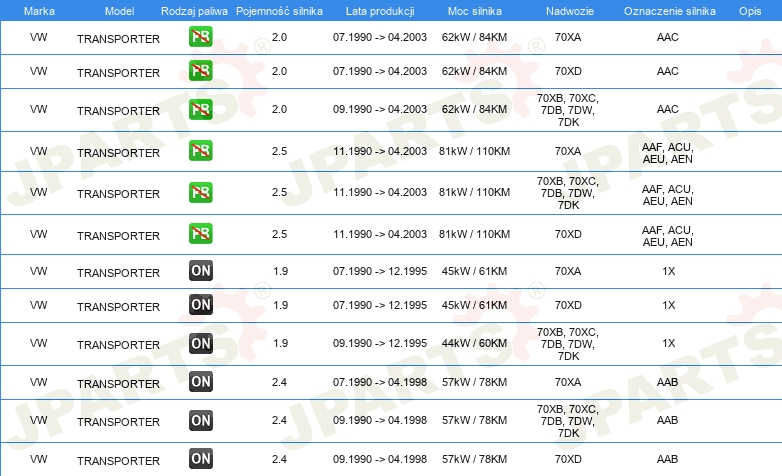The width and height of the screenshot is (782, 476).
Task: Click VW in the 2.4 70XD row
Action: point(38,459)
